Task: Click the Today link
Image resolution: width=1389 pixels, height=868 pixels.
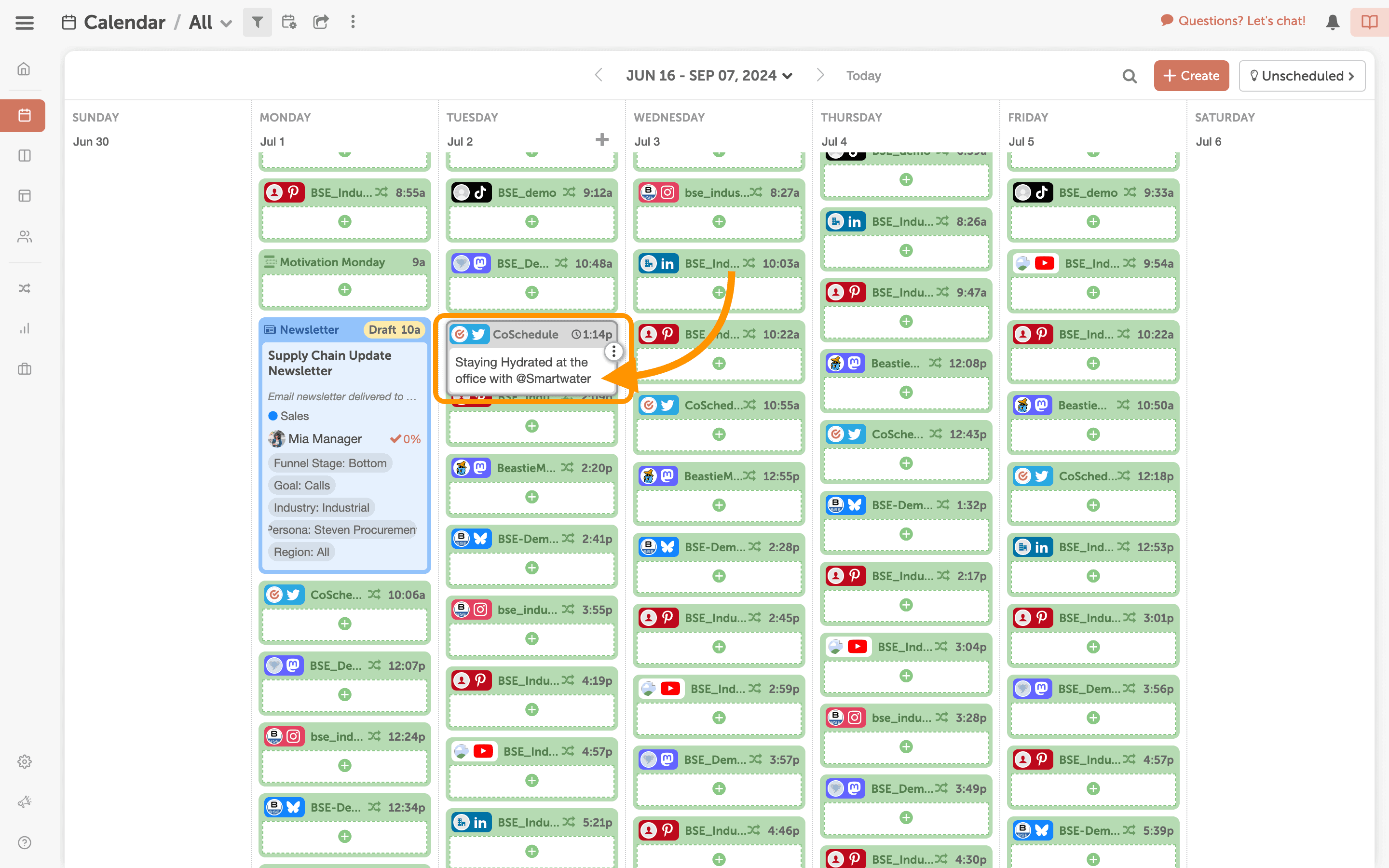Action: [x=863, y=76]
